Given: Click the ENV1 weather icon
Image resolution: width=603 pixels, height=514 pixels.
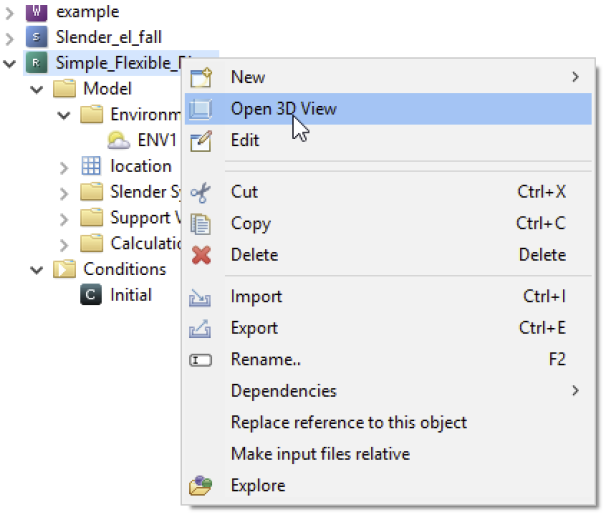Looking at the screenshot, I should tap(119, 140).
